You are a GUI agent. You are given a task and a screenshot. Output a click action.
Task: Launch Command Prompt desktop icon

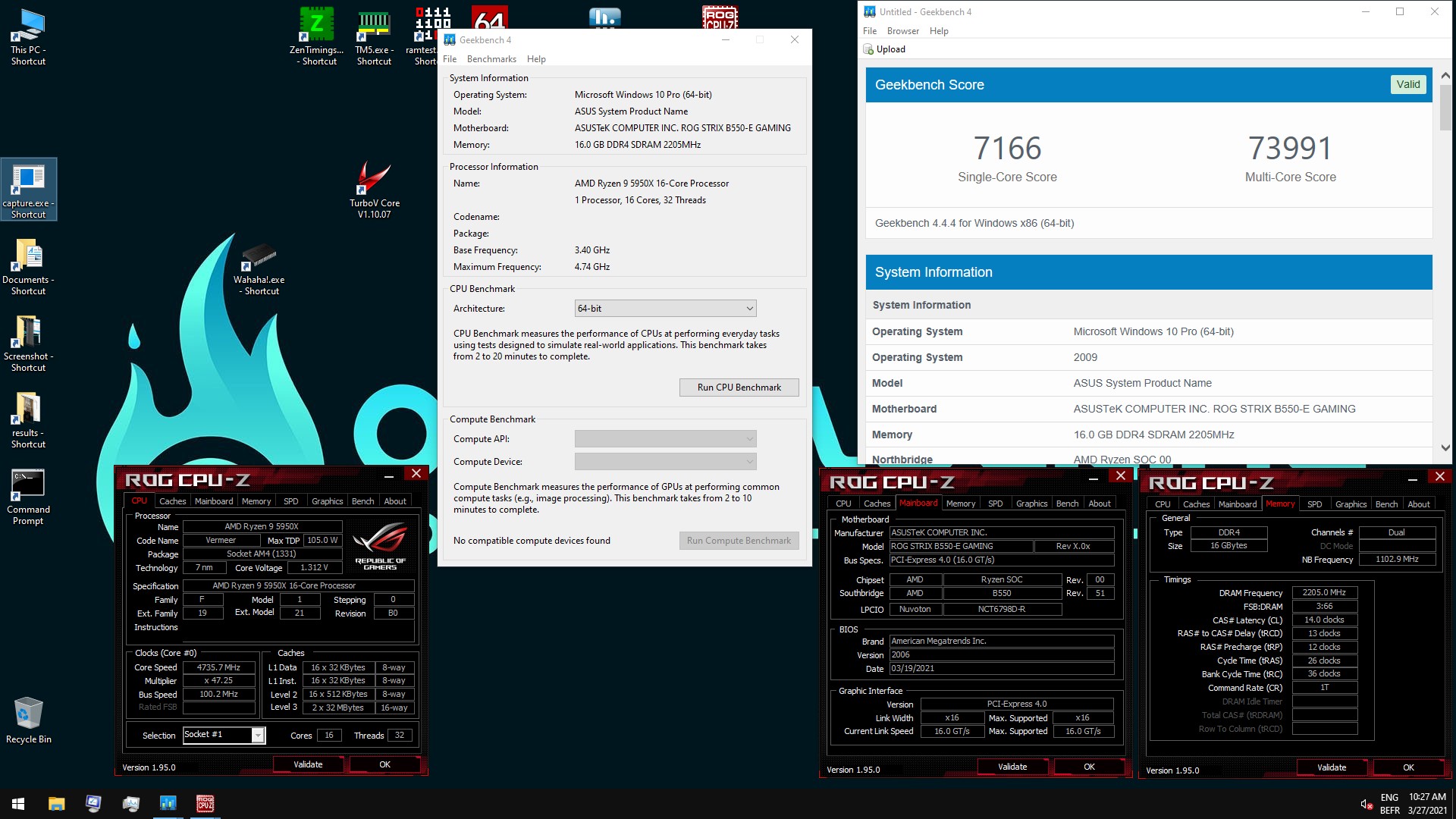click(28, 497)
